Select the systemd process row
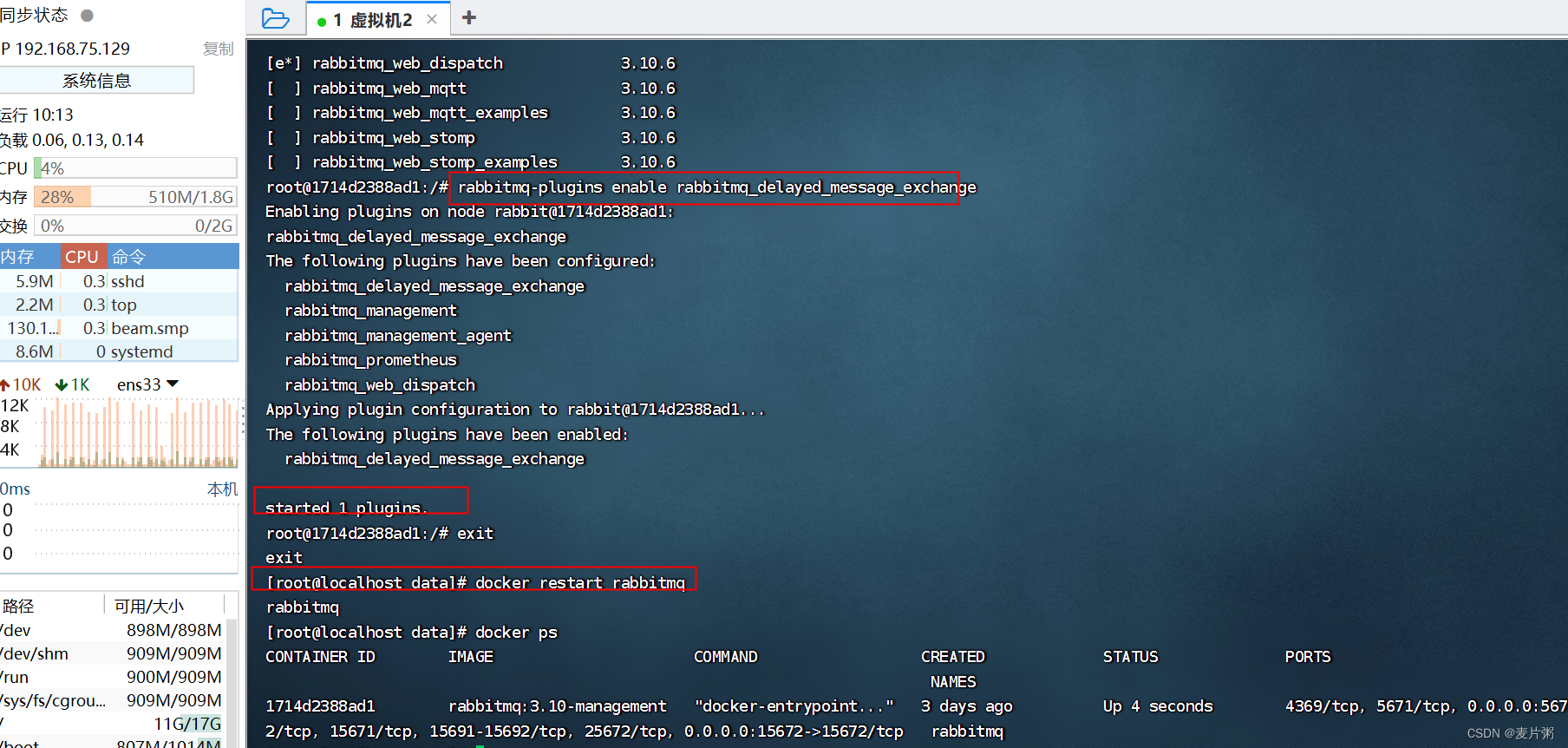 click(x=119, y=351)
